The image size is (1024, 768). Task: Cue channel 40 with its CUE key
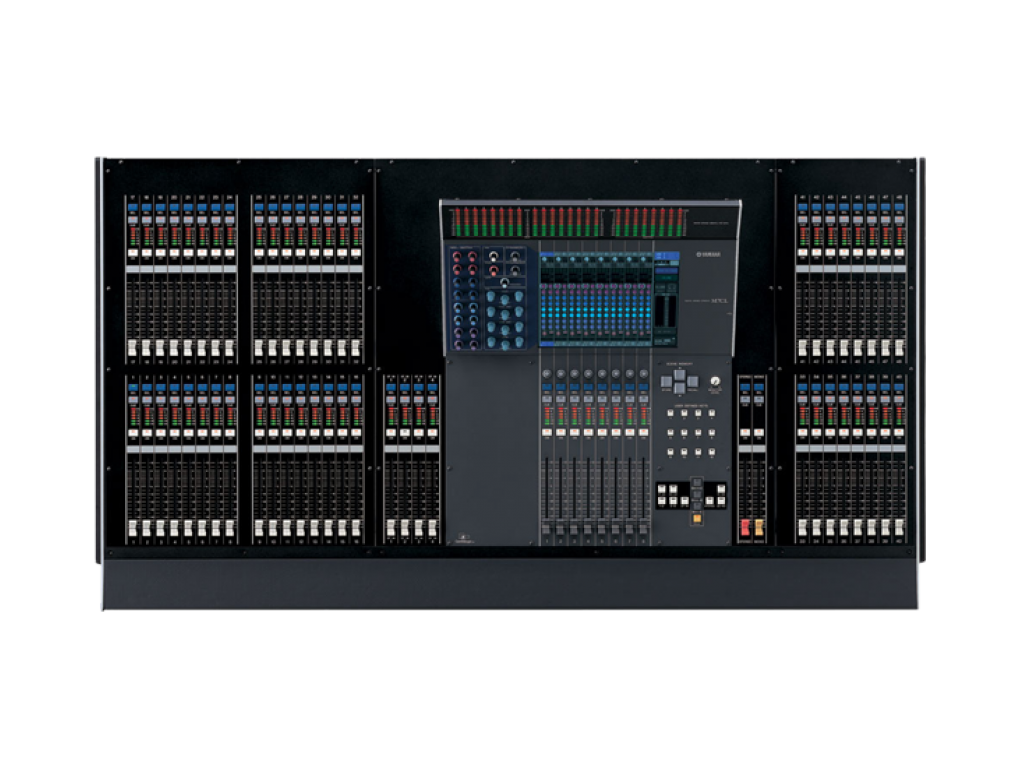pos(899,401)
